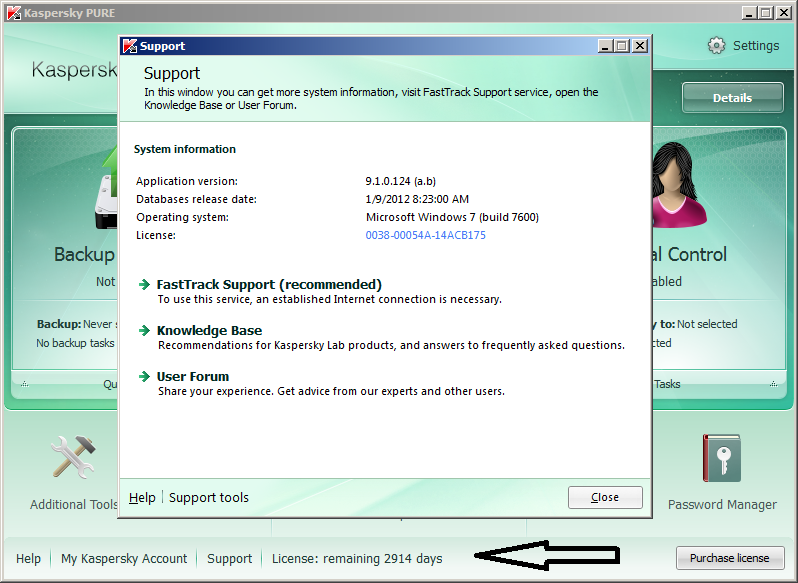
Task: Click Help in main window bottom bar
Action: tap(28, 559)
